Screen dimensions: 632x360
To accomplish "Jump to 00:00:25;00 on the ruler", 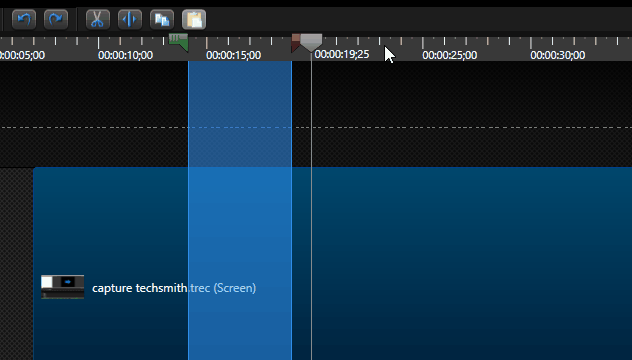I will click(x=449, y=55).
